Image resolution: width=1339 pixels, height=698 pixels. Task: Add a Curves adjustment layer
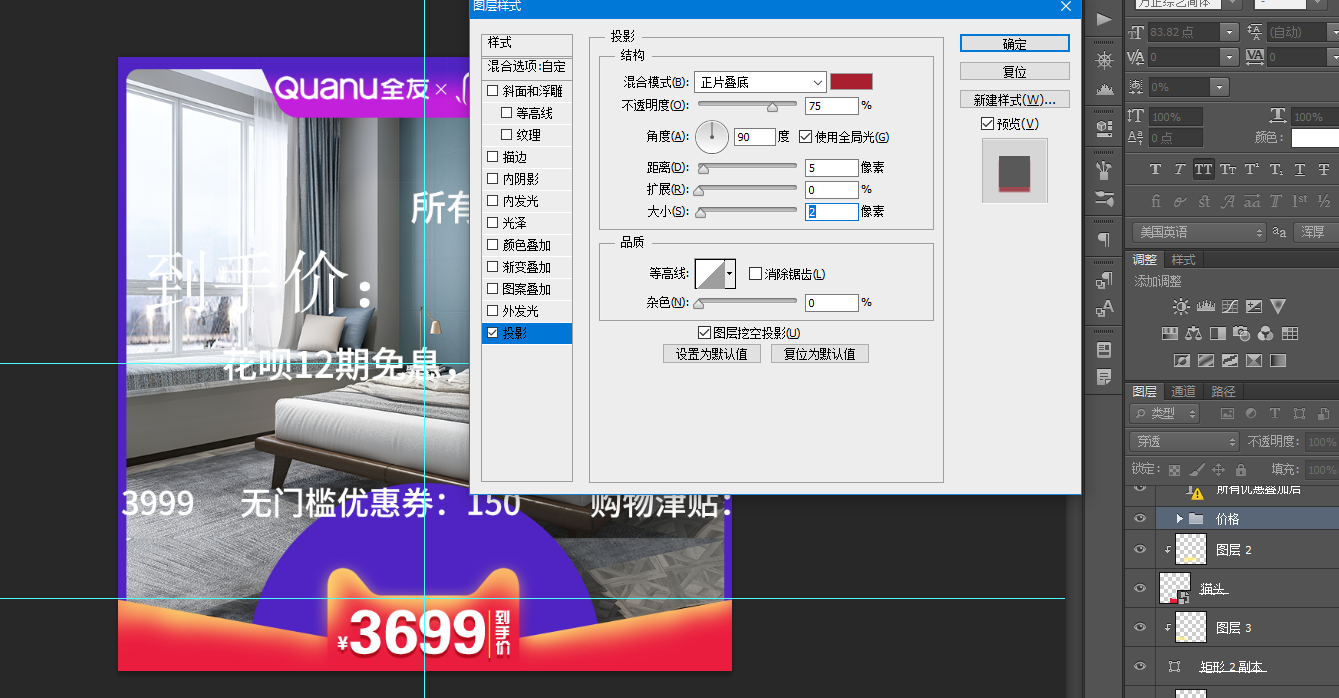pyautogui.click(x=1230, y=307)
